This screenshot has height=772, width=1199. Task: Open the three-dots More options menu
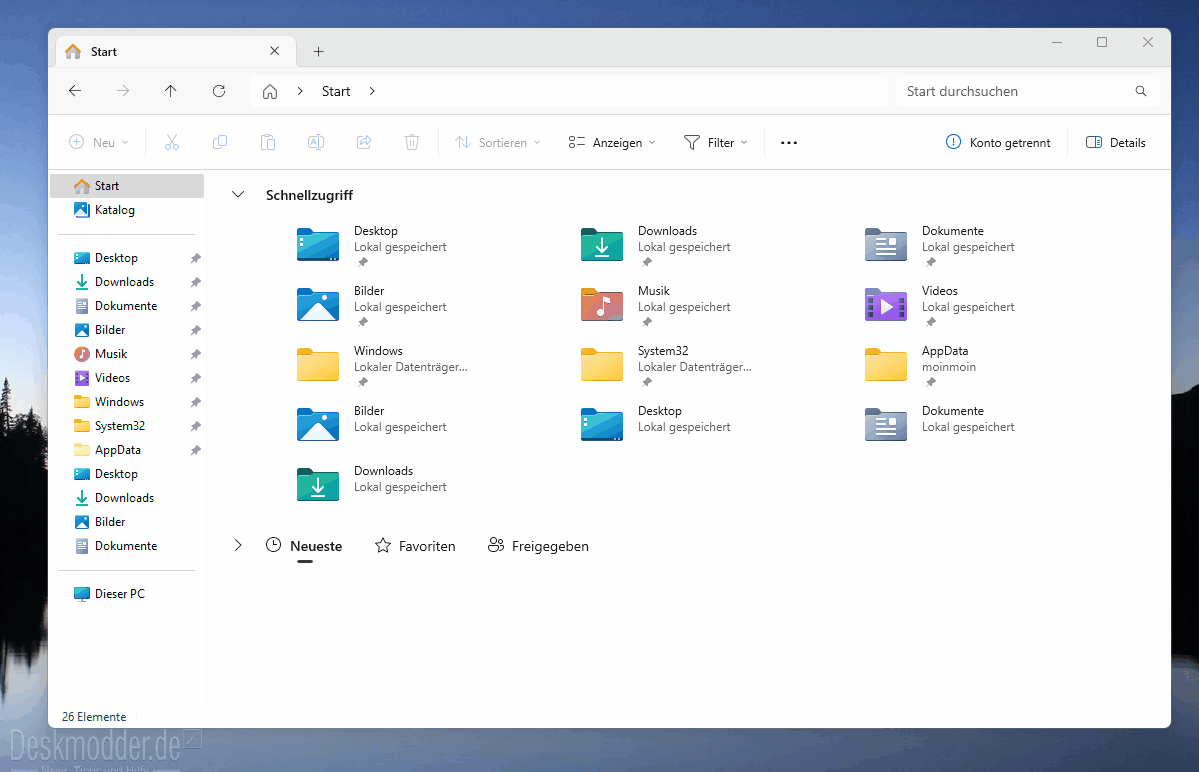789,143
